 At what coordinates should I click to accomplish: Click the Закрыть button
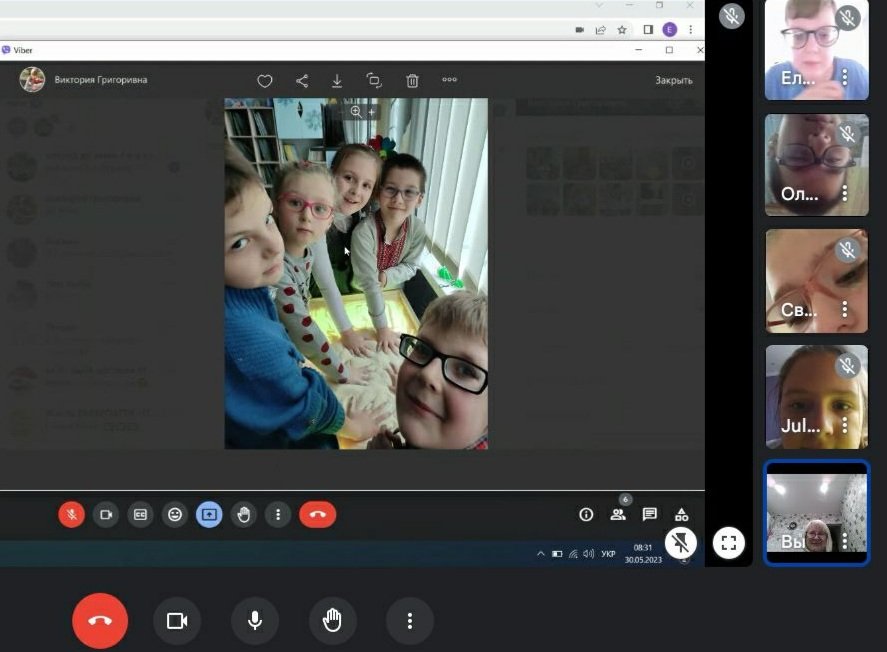(x=674, y=80)
